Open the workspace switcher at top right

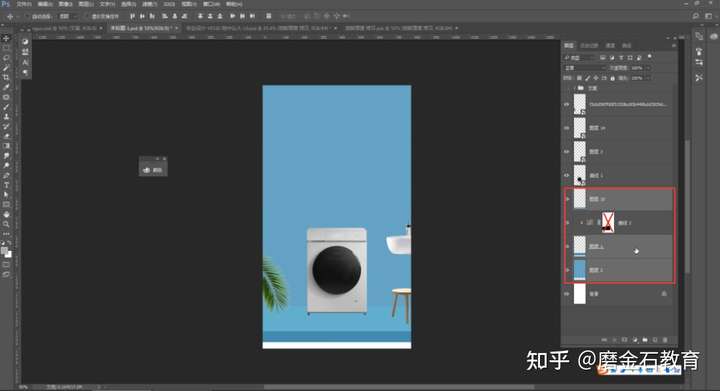(x=709, y=16)
